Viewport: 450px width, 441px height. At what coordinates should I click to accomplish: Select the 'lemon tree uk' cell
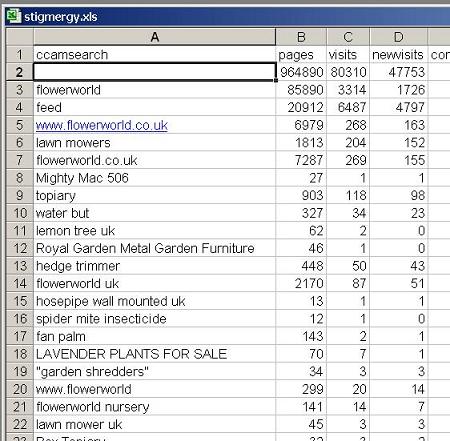point(154,231)
